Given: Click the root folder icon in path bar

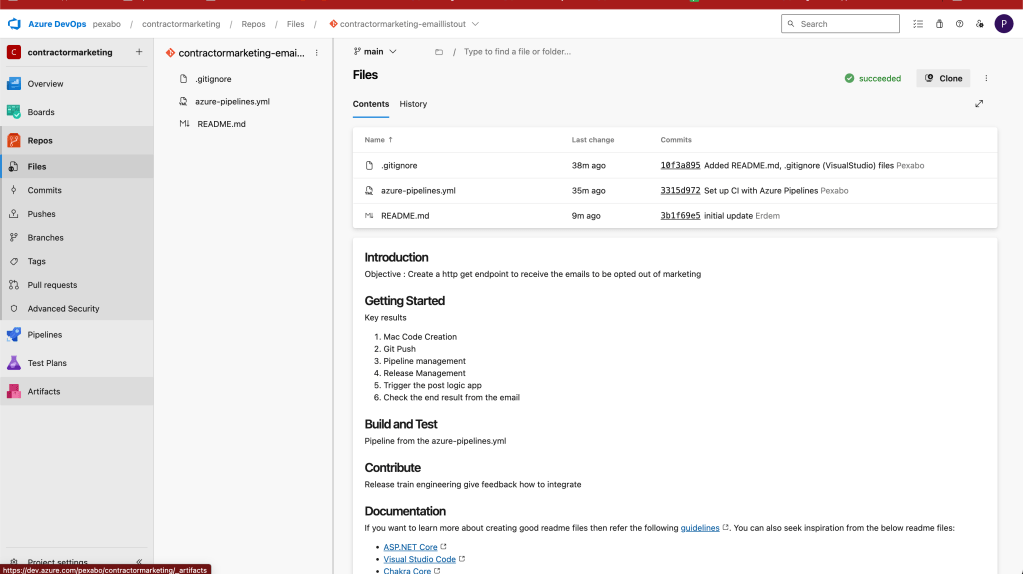Looking at the screenshot, I should click(x=438, y=52).
